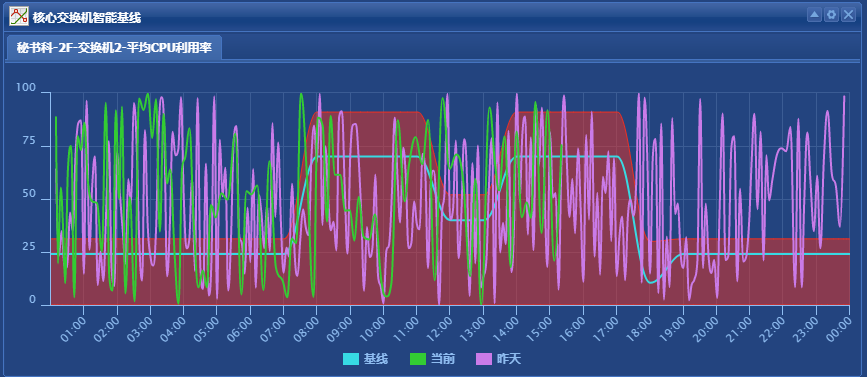The width and height of the screenshot is (867, 377).
Task: Click the 06:00 x-axis label
Action: 239,328
